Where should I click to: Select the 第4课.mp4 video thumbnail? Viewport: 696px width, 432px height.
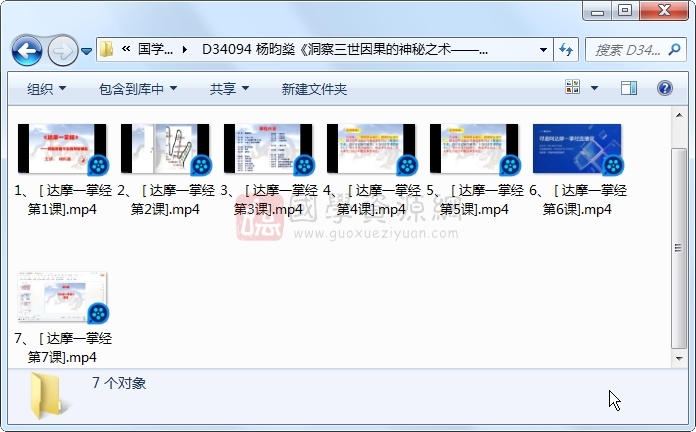371,149
